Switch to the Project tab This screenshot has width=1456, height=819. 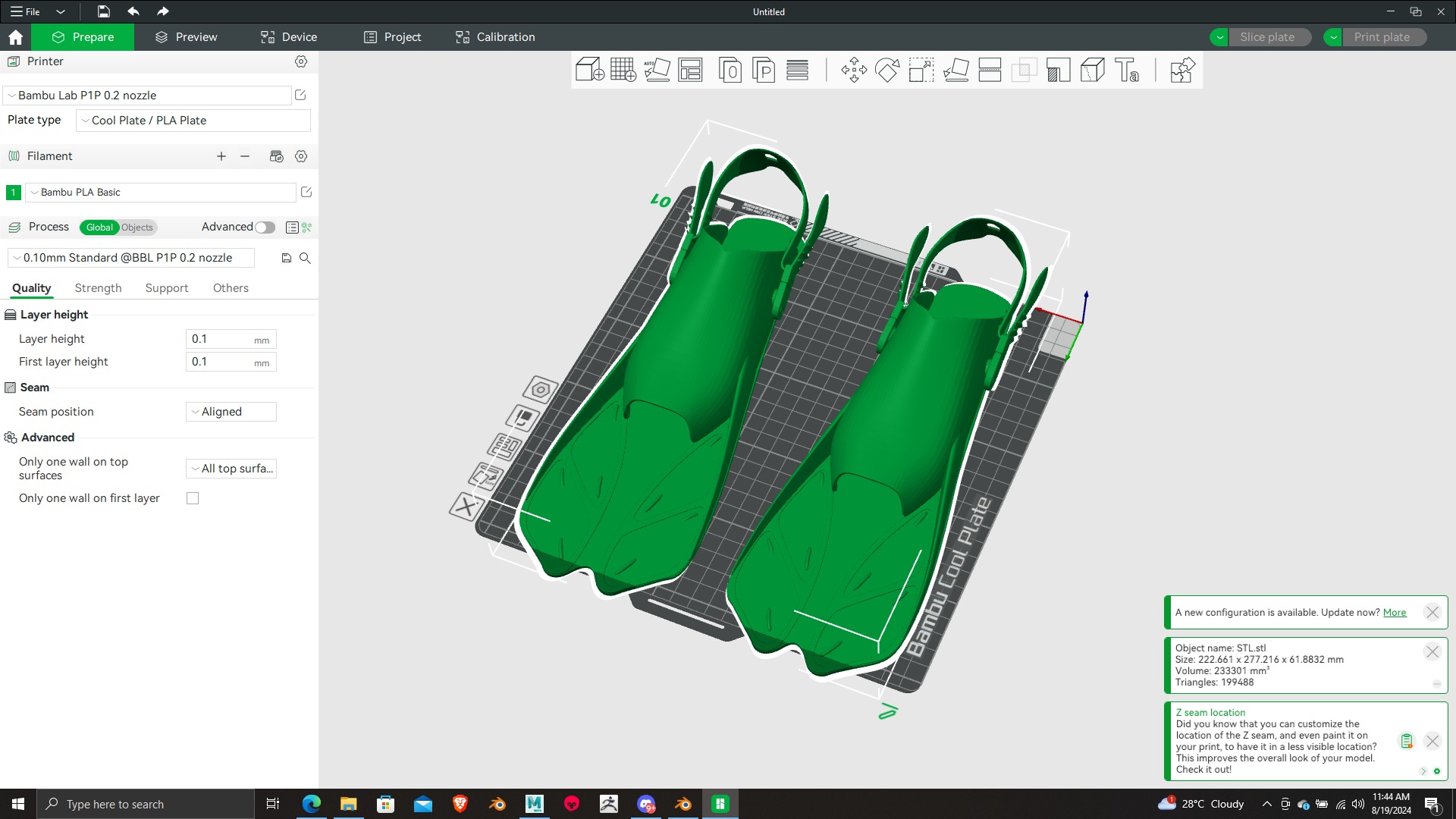point(392,37)
